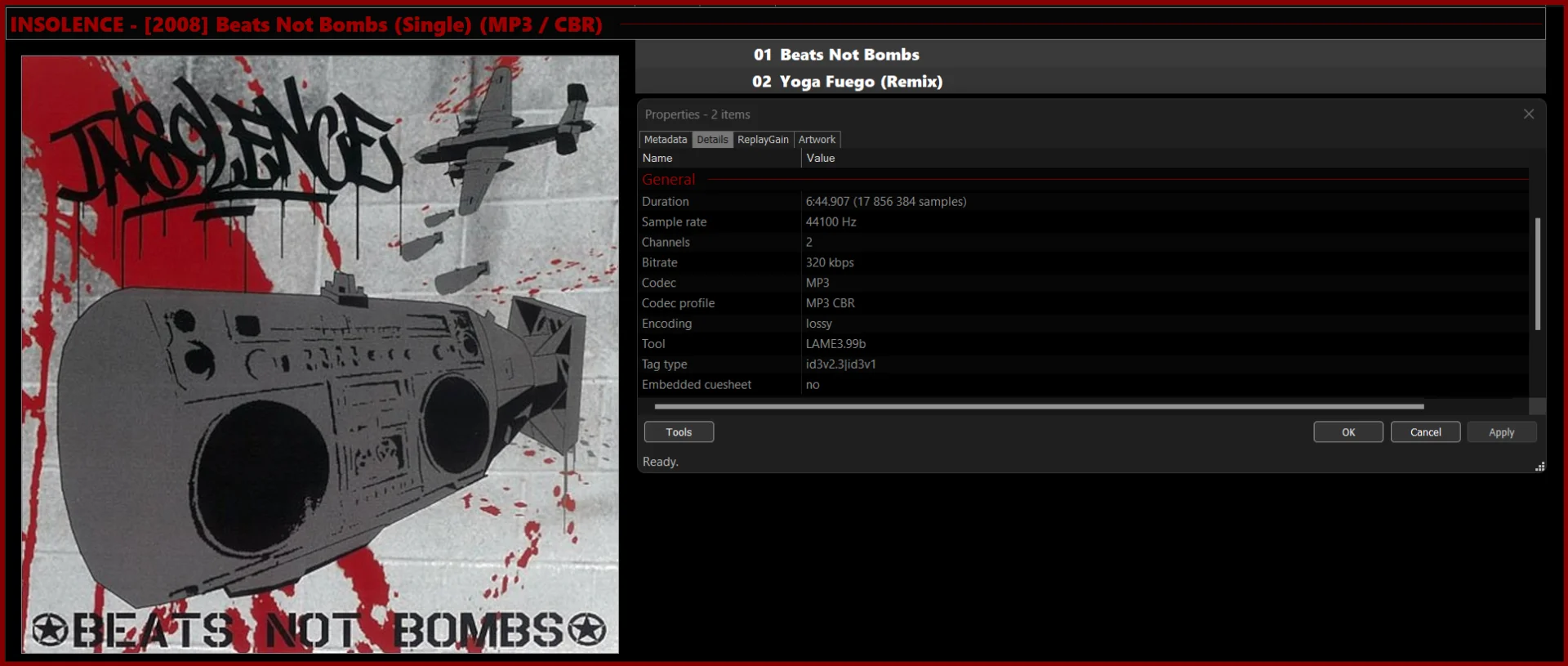
Task: Click the Beats Not Bombs album cover
Action: (320, 354)
